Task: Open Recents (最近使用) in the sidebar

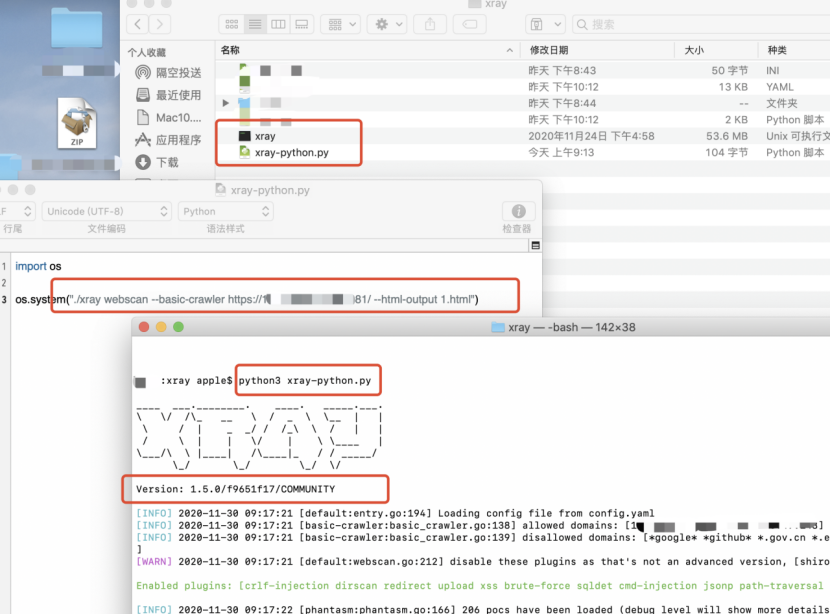Action: pyautogui.click(x=168, y=95)
